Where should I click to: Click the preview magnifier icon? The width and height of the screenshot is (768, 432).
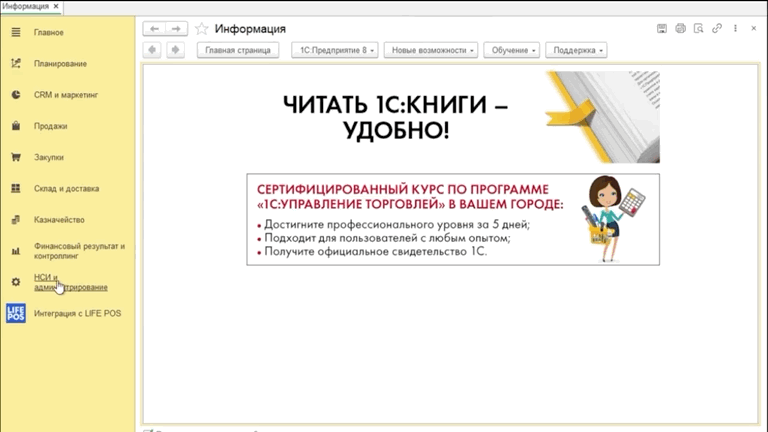click(698, 28)
